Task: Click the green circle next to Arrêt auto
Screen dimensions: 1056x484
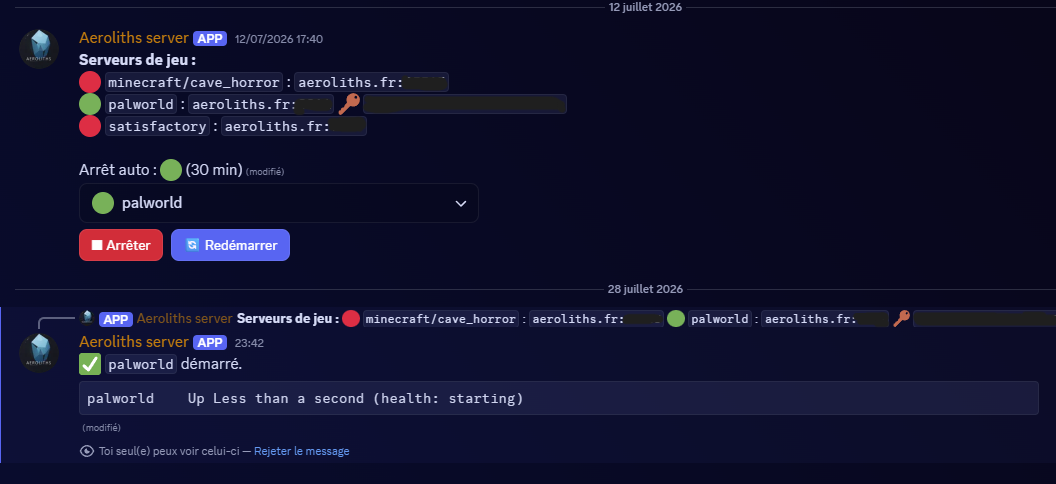Action: [x=170, y=170]
